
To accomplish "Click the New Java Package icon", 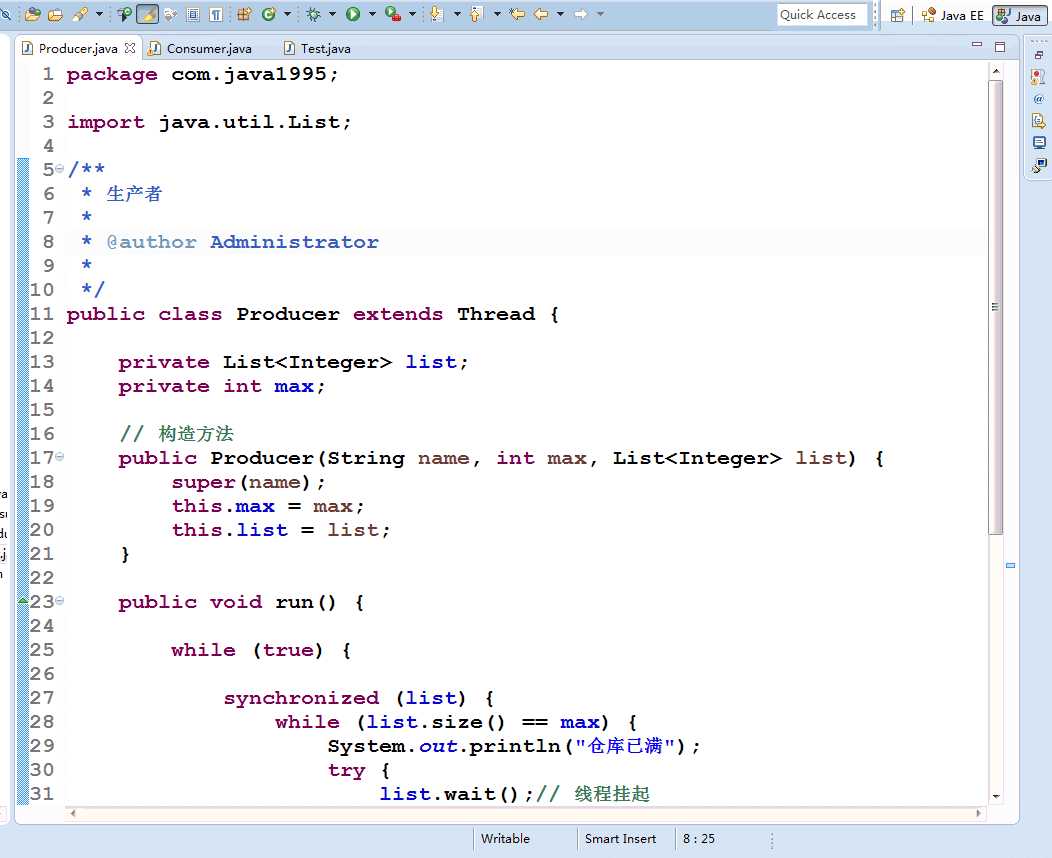I will pyautogui.click(x=244, y=13).
